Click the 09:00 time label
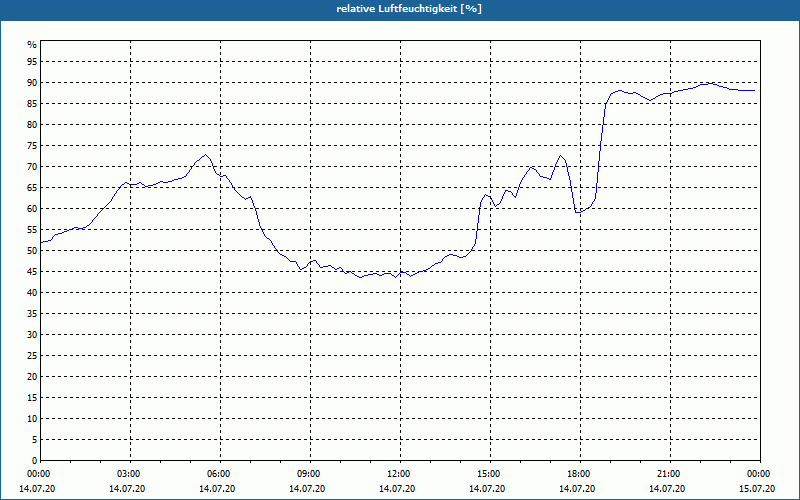Image resolution: width=800 pixels, height=500 pixels. pos(310,474)
